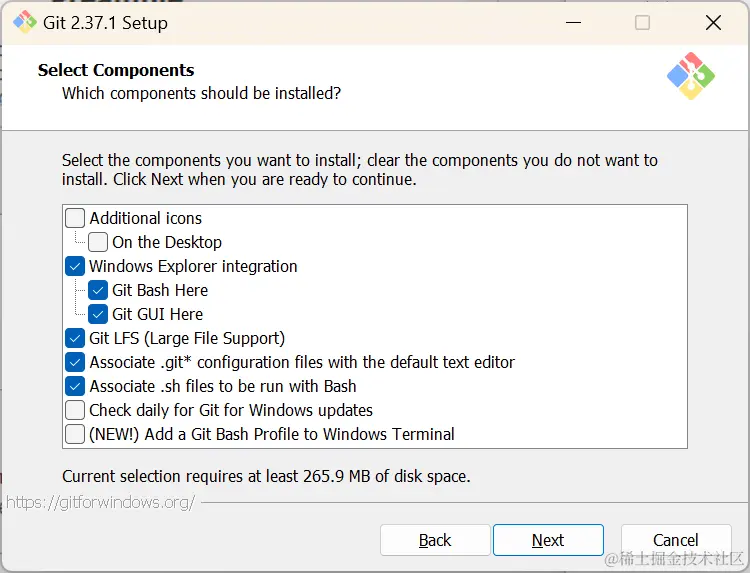This screenshot has width=750, height=573.
Task: Enable the Additional icons checkbox
Action: click(x=75, y=218)
